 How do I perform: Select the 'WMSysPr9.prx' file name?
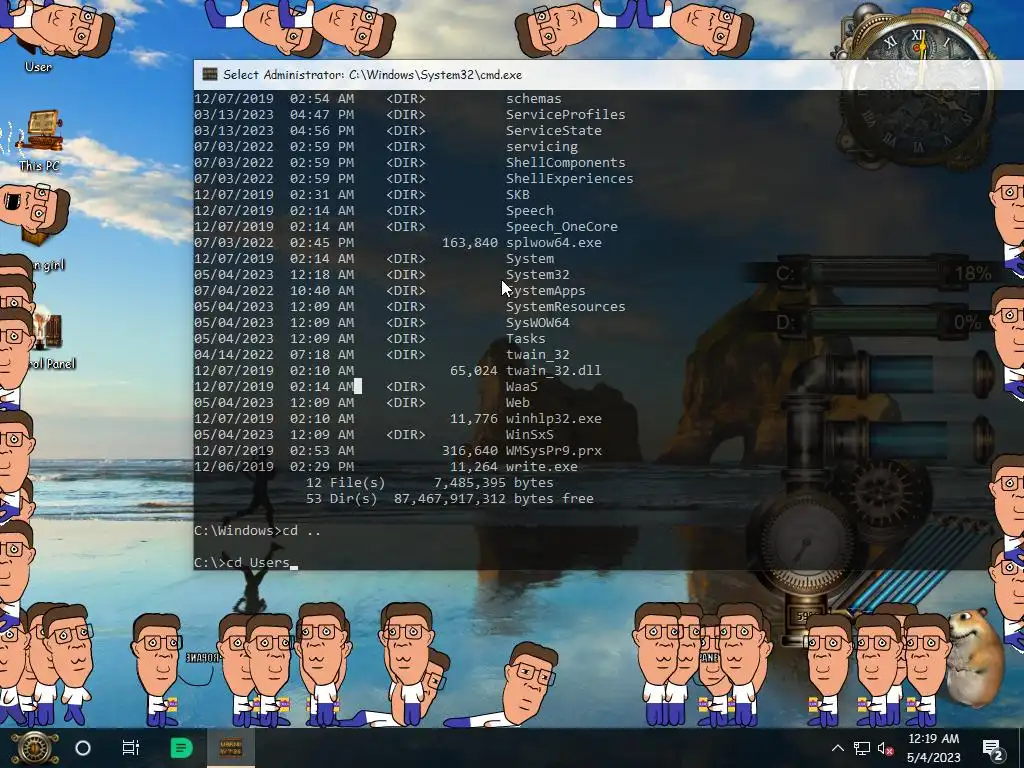(554, 451)
